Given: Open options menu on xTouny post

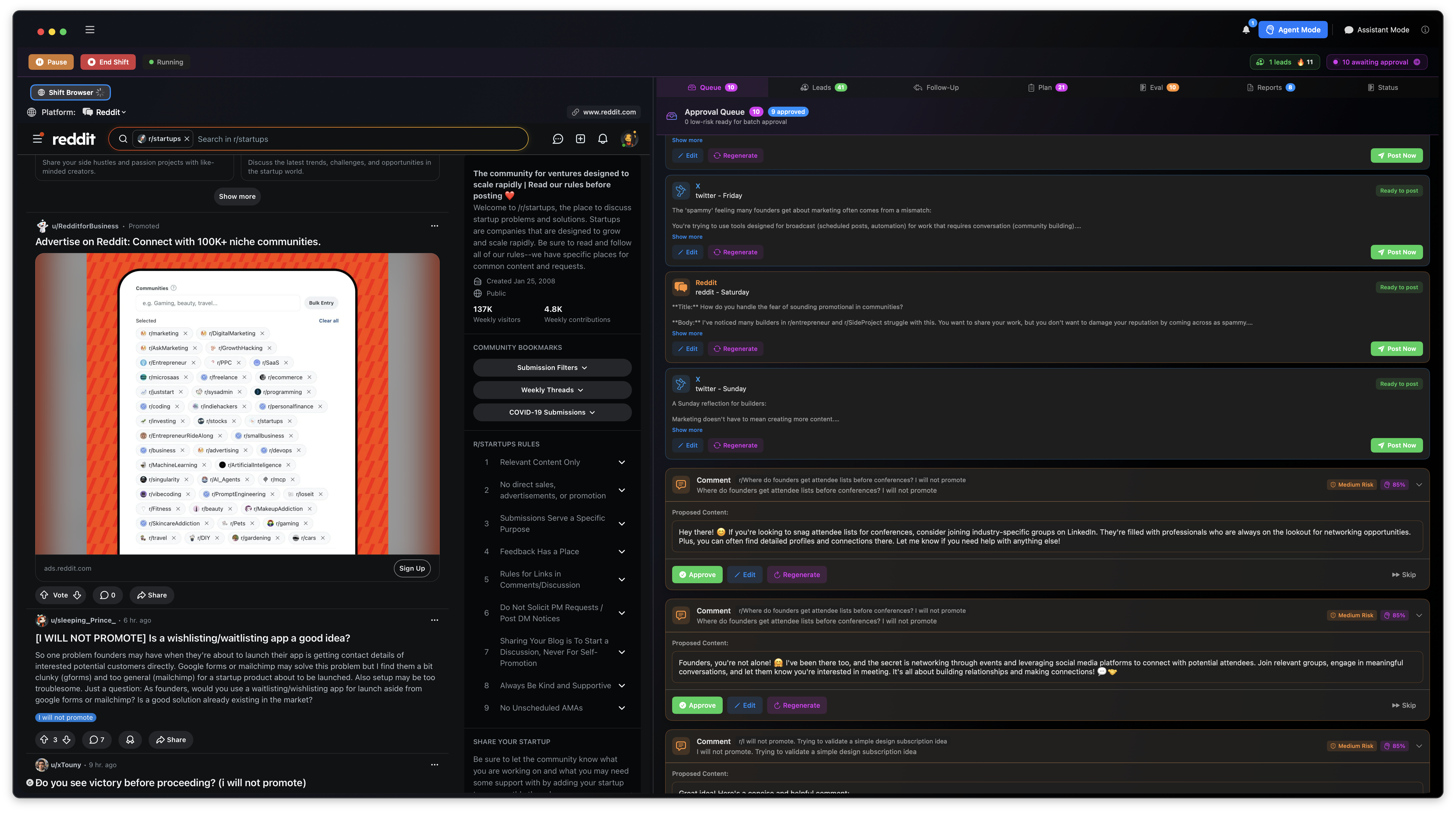Looking at the screenshot, I should (x=435, y=764).
